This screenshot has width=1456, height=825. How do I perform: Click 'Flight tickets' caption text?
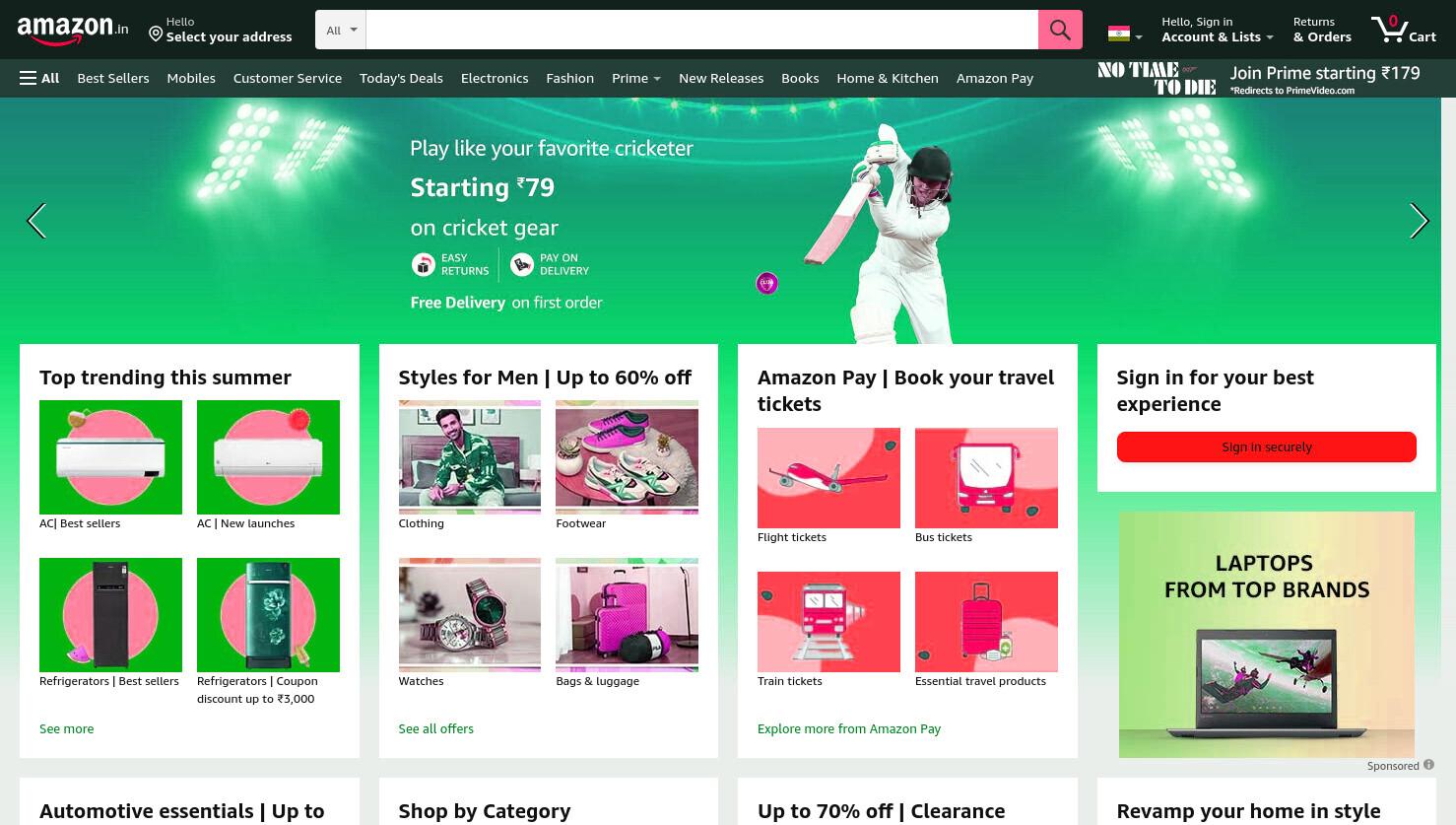[x=792, y=537]
